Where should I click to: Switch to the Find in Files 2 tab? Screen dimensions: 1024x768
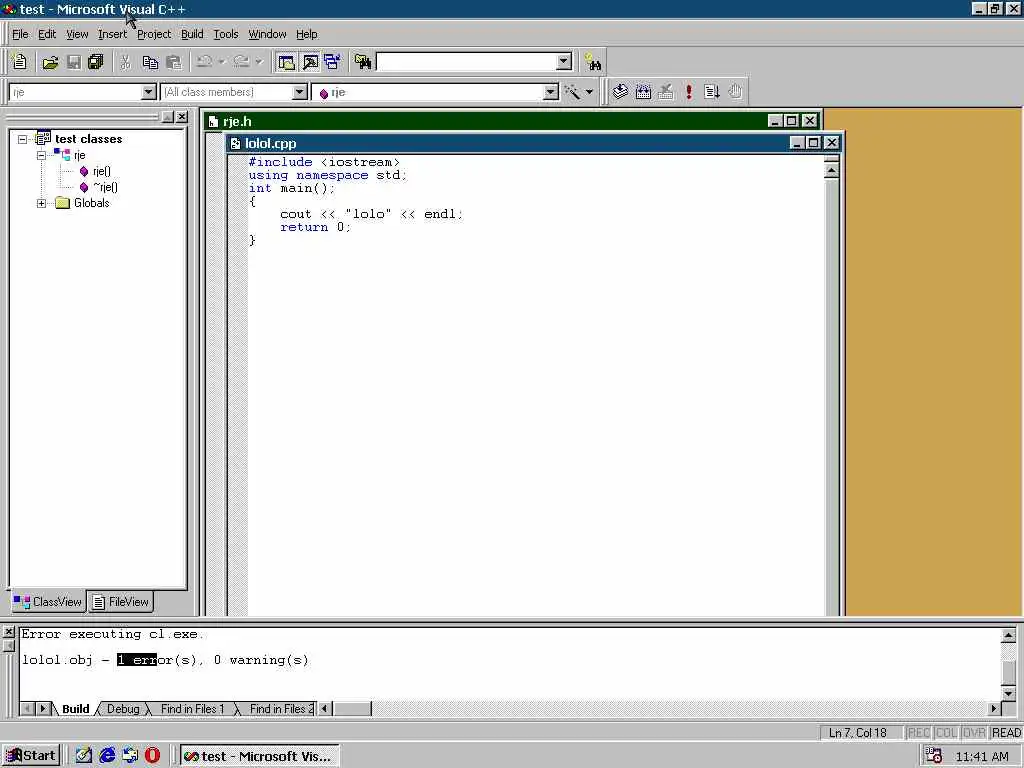tap(280, 709)
